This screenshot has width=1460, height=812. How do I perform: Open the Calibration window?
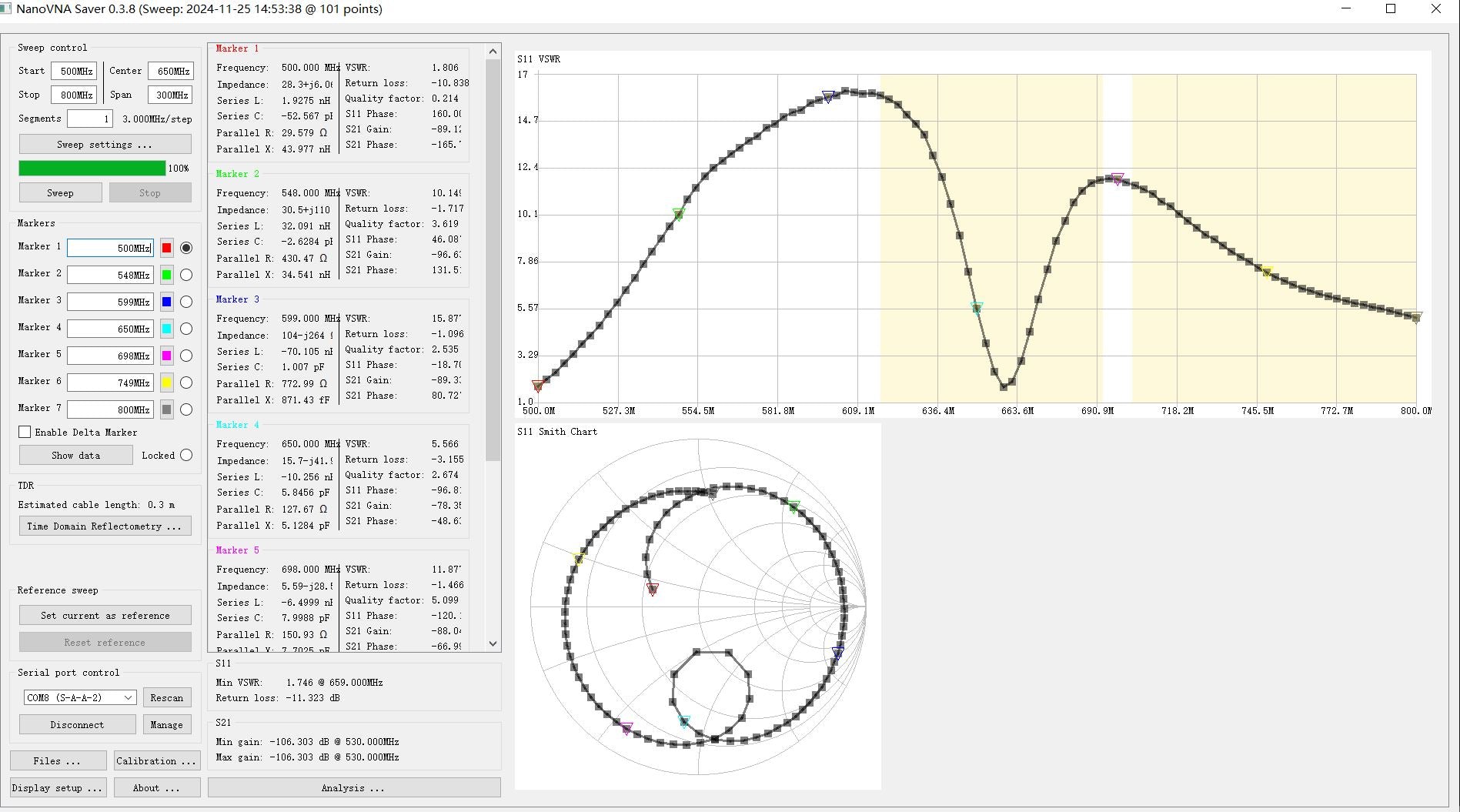click(x=157, y=760)
